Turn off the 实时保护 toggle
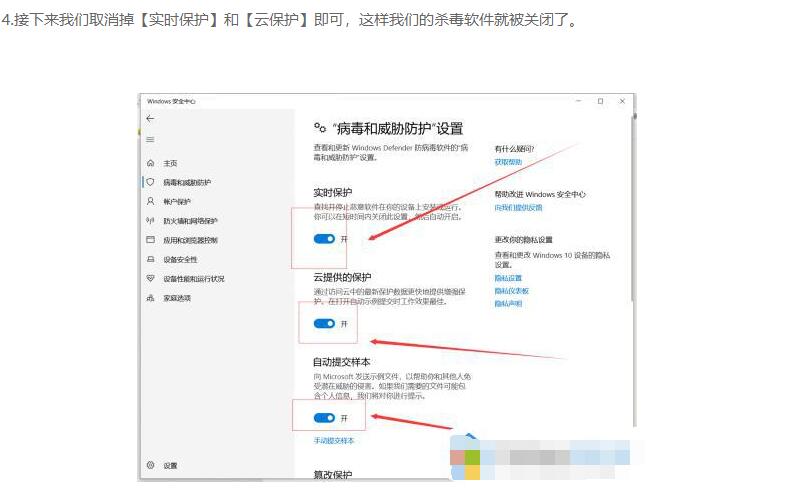Image resolution: width=800 pixels, height=503 pixels. click(323, 239)
